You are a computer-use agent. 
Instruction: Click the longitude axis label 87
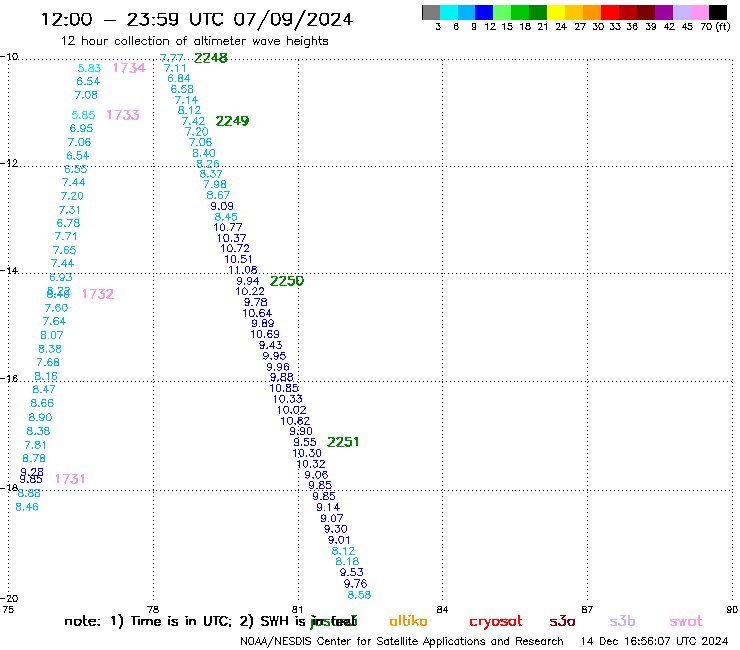pos(587,609)
